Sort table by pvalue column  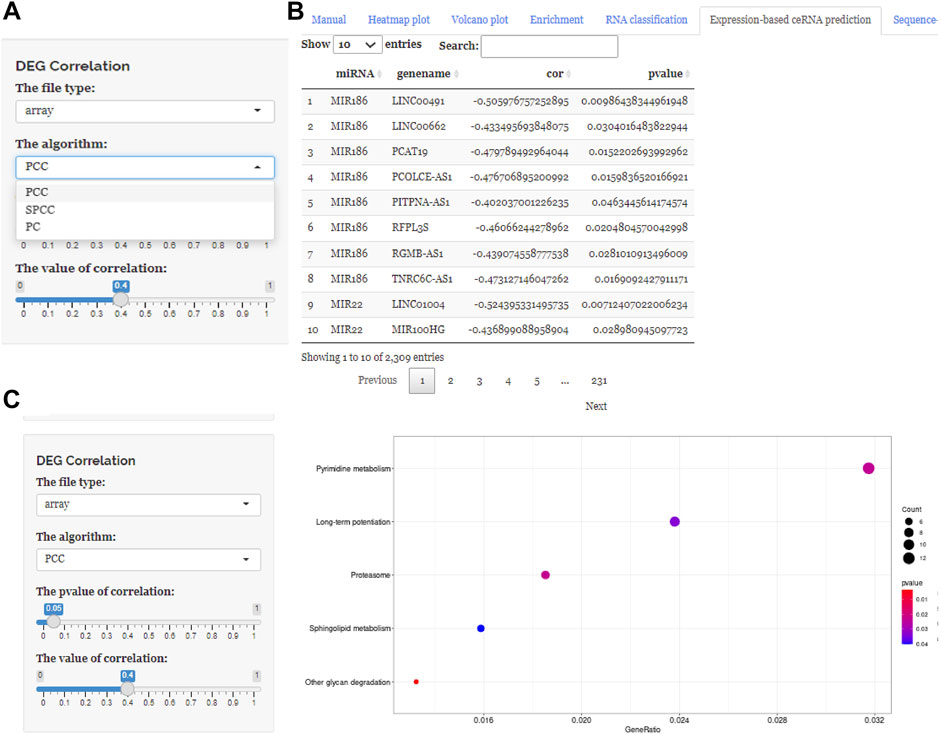(669, 74)
